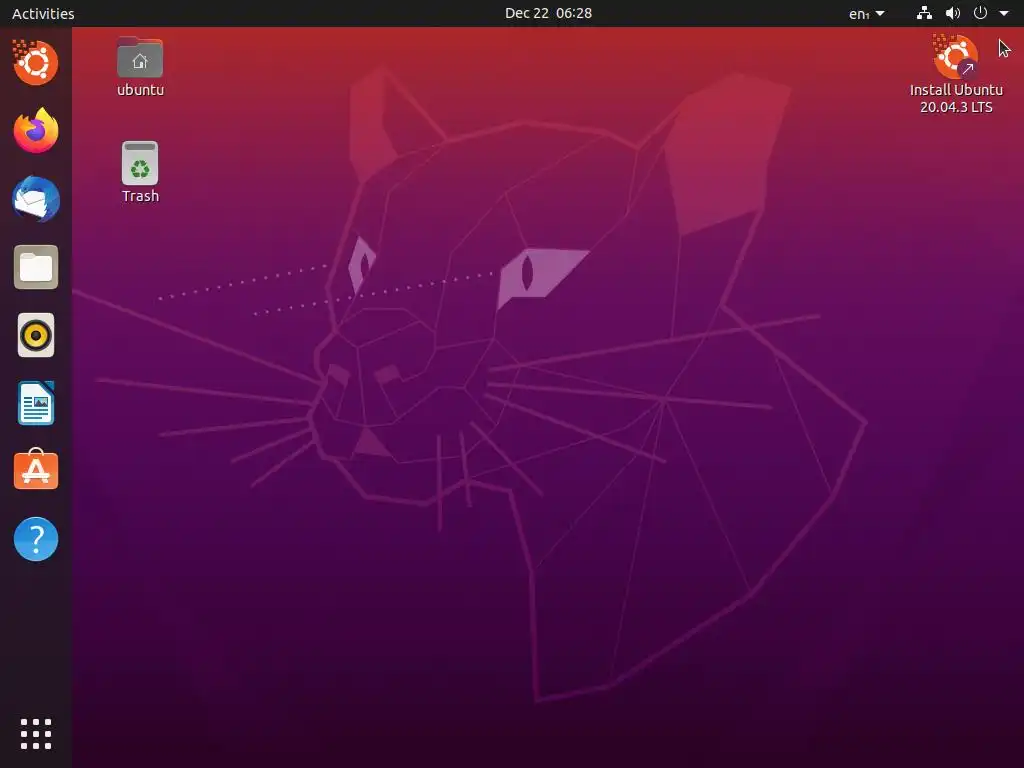The width and height of the screenshot is (1024, 768).
Task: Open Firefox from the dock
Action: [x=36, y=131]
